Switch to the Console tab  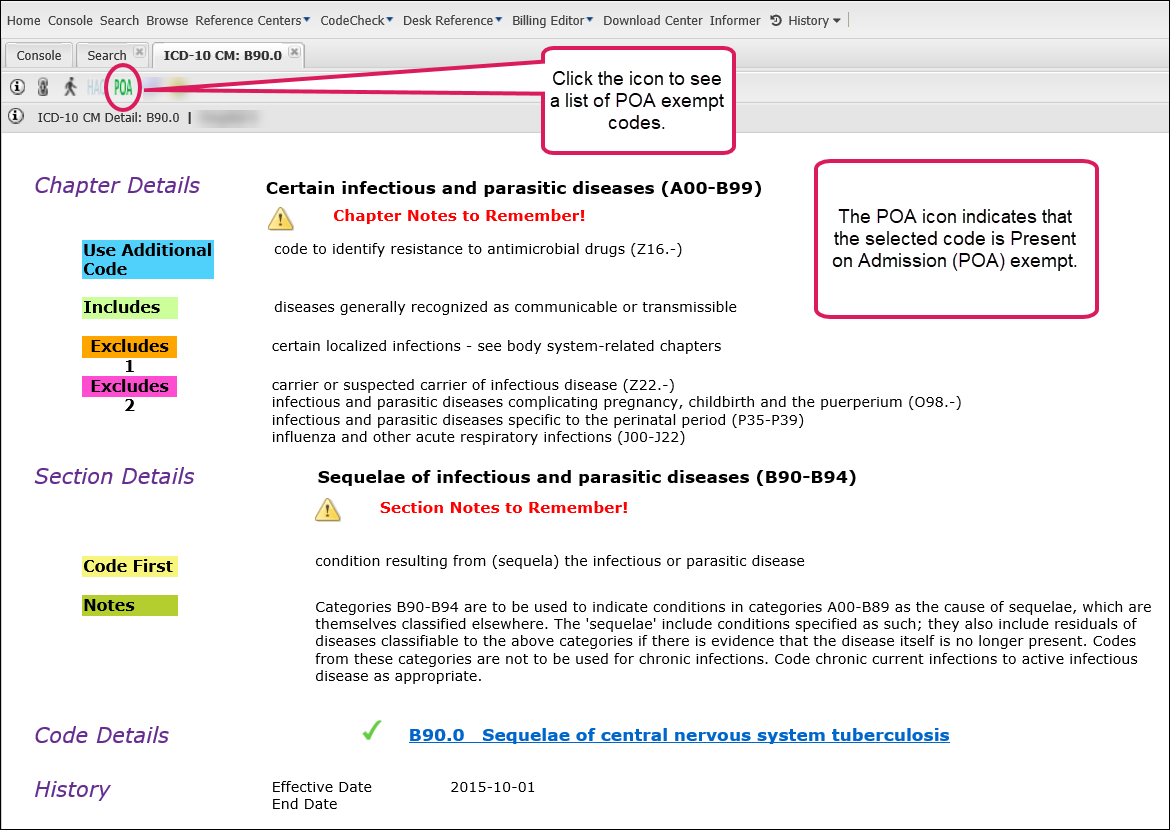(x=39, y=56)
